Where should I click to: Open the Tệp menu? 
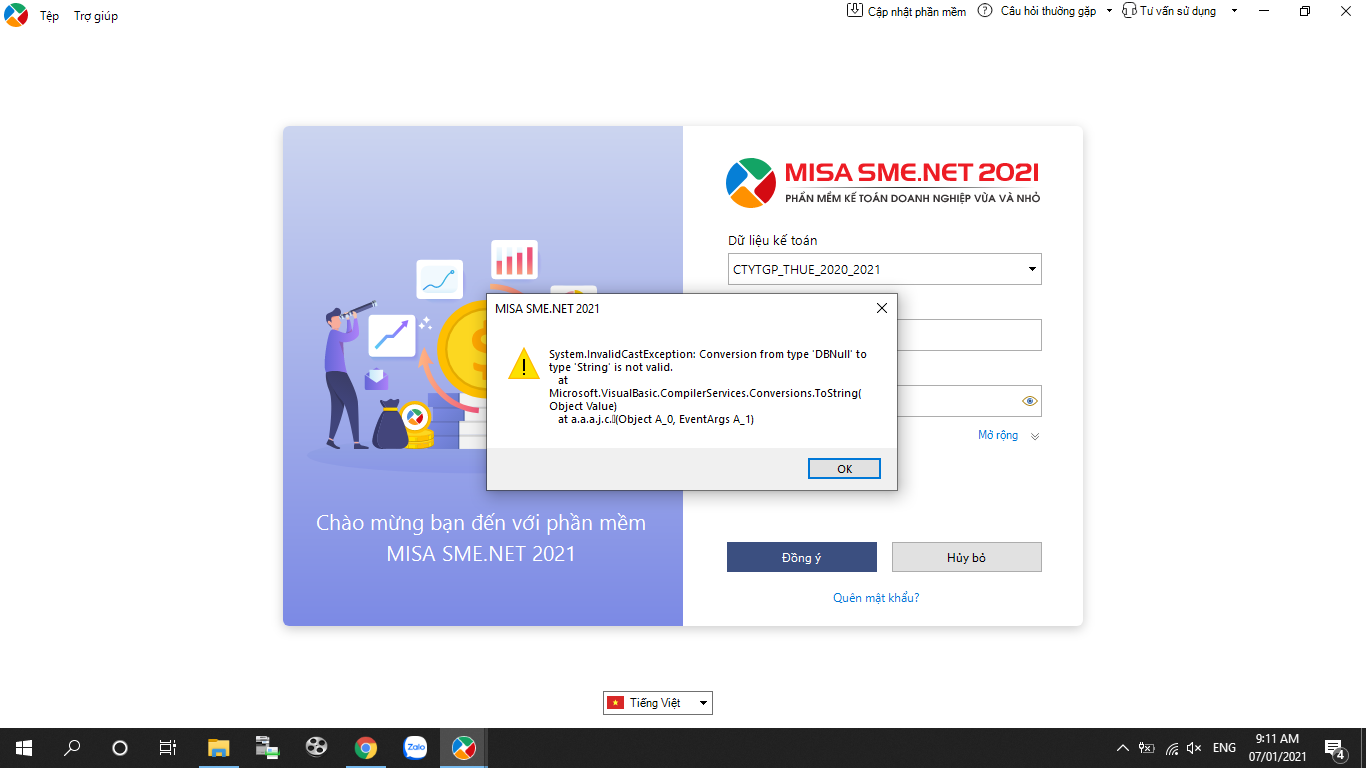click(x=49, y=16)
